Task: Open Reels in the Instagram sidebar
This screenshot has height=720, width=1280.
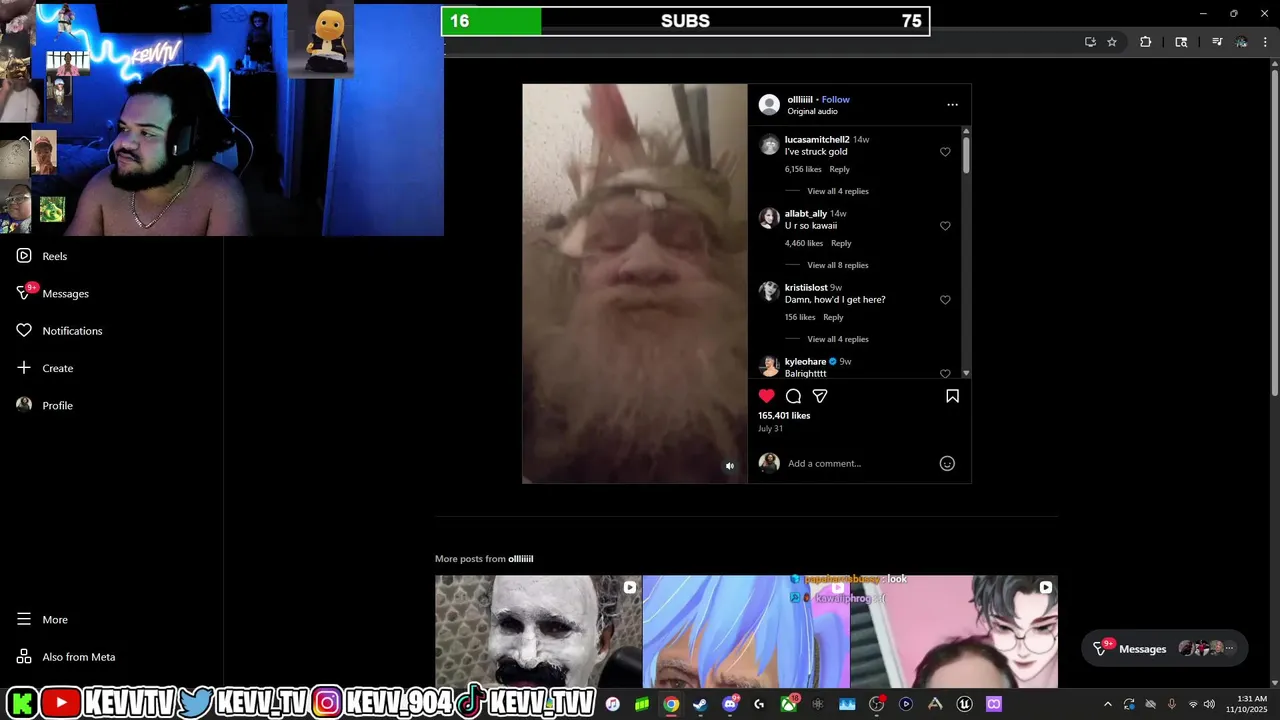Action: click(42, 256)
